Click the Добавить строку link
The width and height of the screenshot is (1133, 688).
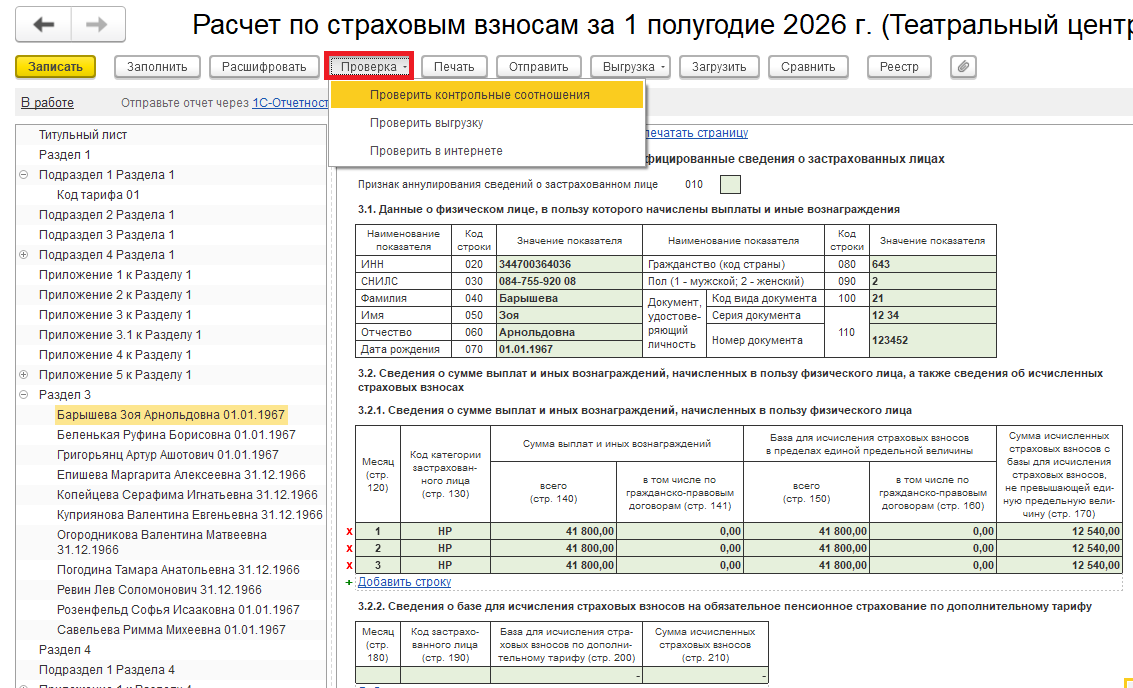[x=405, y=582]
